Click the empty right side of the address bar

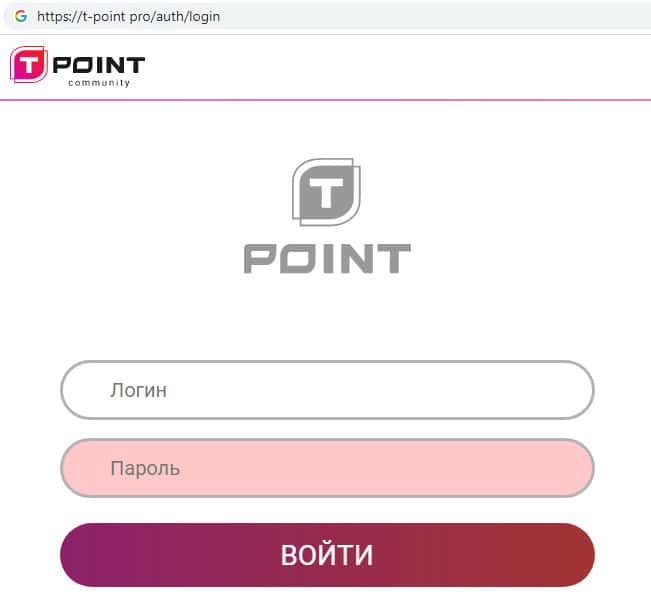pos(450,17)
